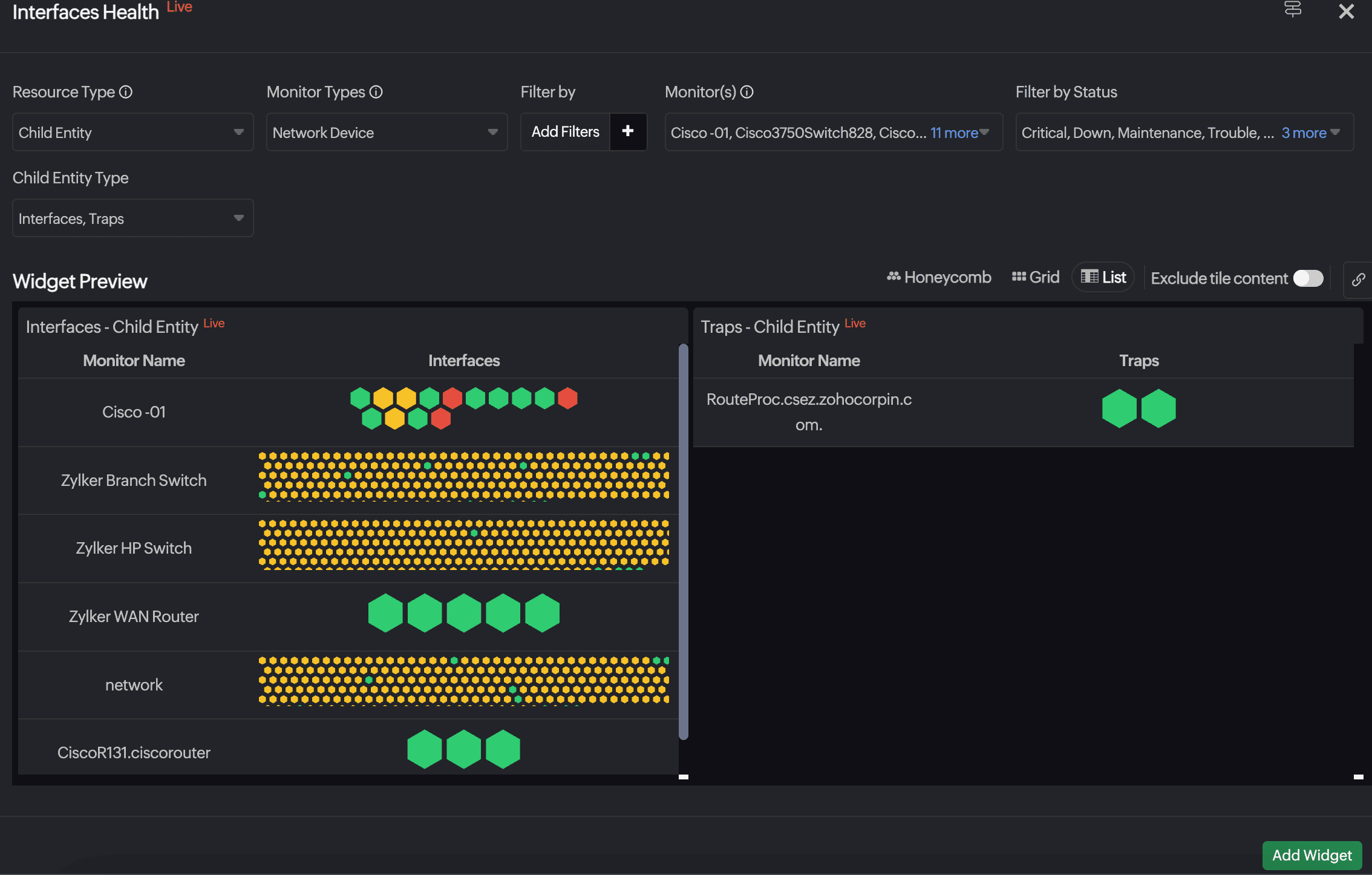Switch to Honeycomb view
This screenshot has height=875, width=1372.
939,278
